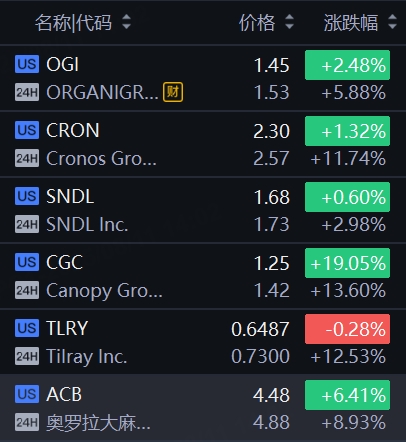Open the CRON stock row

point(203,144)
